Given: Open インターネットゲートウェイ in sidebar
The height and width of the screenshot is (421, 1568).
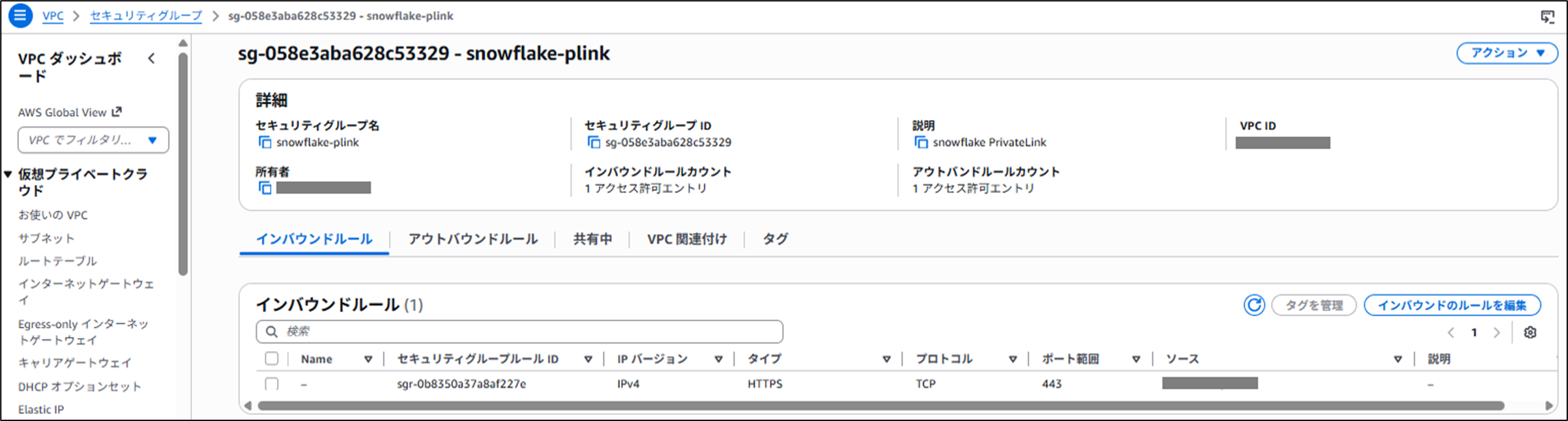Looking at the screenshot, I should (x=86, y=291).
